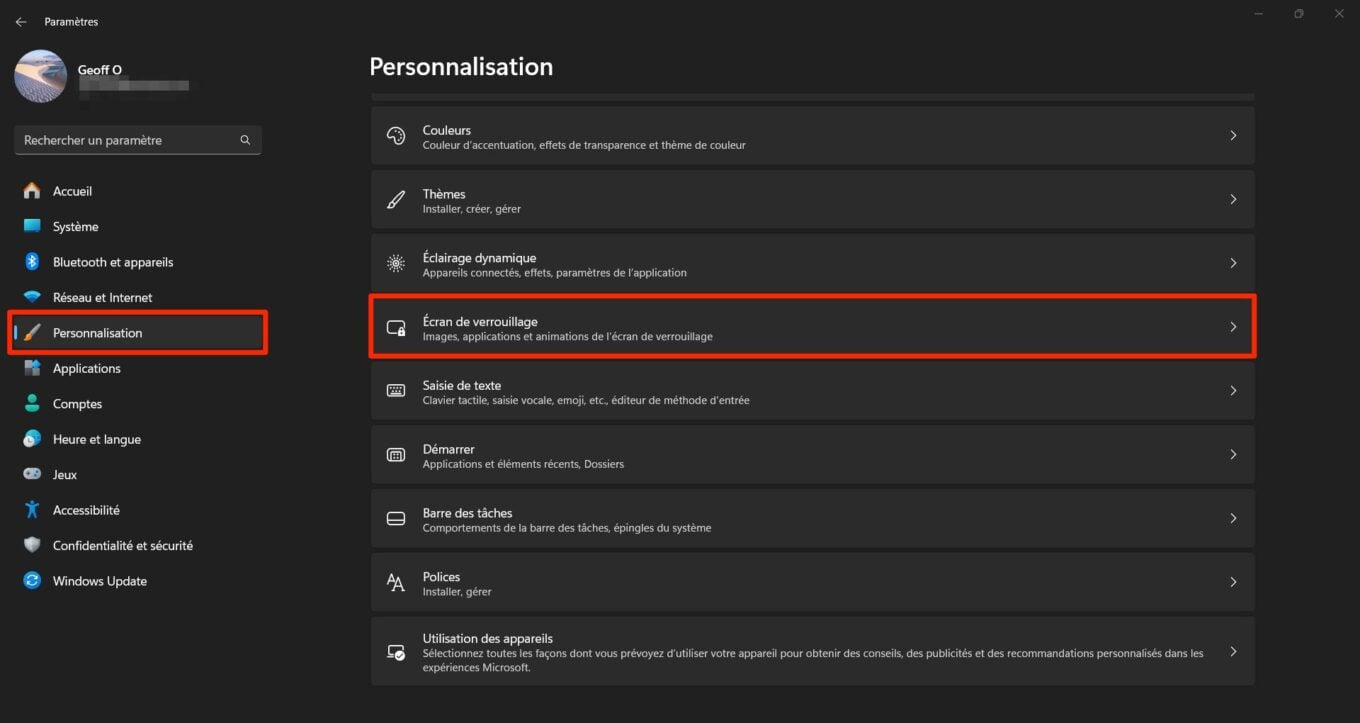Screen dimensions: 1360x723
Task: Open Accueil in the sidebar
Action: pos(72,191)
